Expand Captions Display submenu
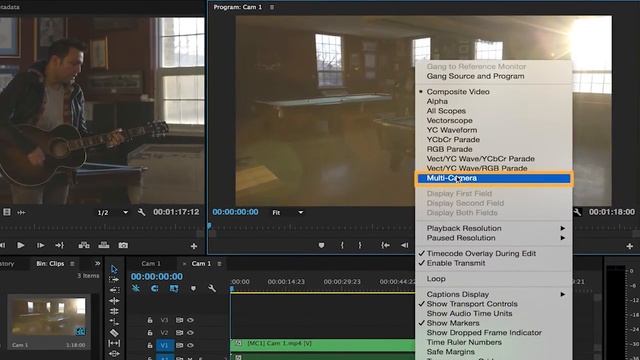This screenshot has height=360, width=640. pyautogui.click(x=493, y=294)
